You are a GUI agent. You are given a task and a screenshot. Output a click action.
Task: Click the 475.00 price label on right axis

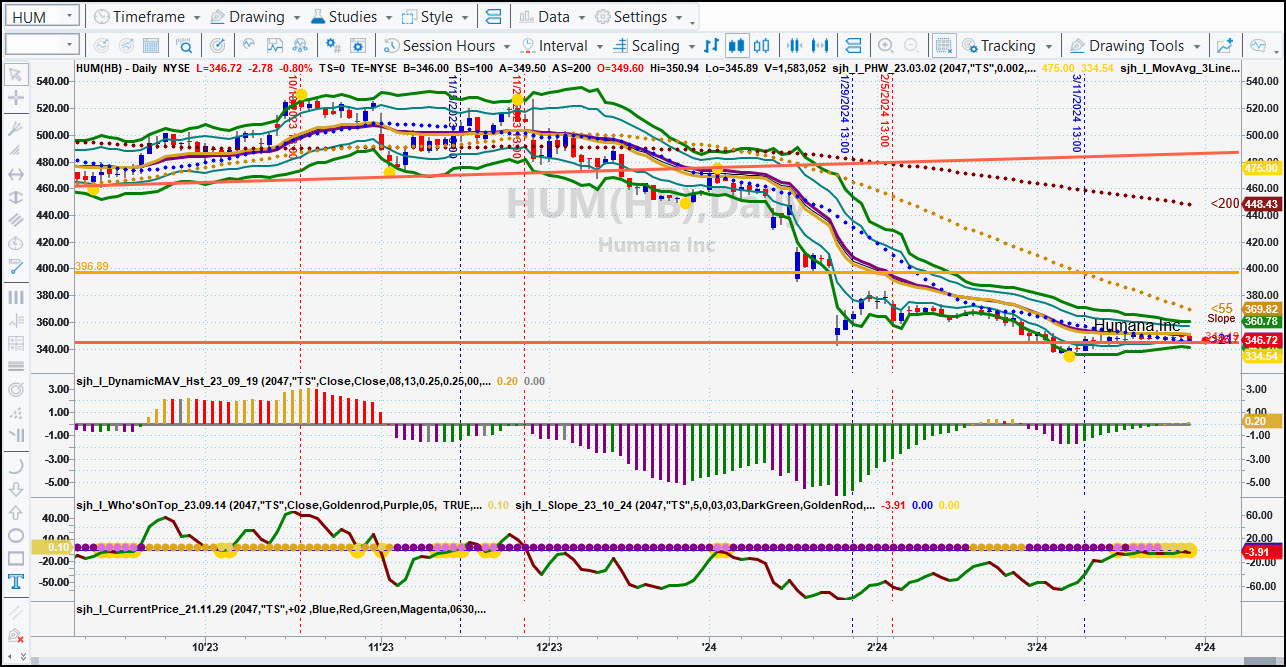tap(1261, 168)
